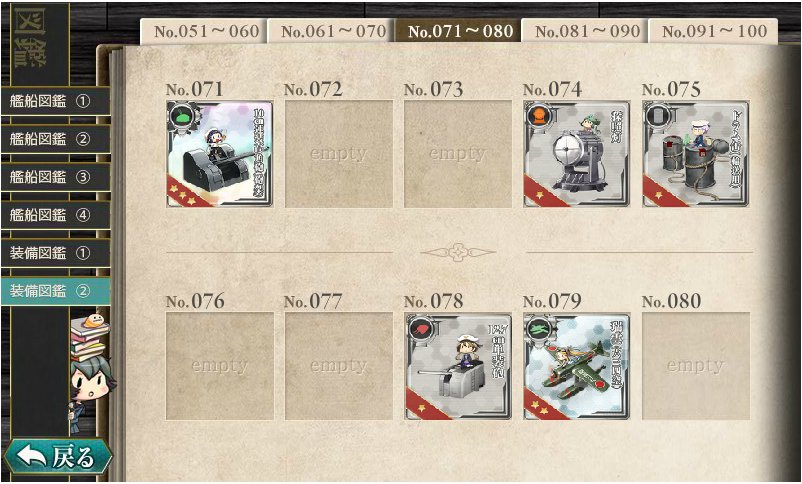The width and height of the screenshot is (802, 484).
Task: Click the green gun type icon on card No.071
Action: pyautogui.click(x=181, y=115)
